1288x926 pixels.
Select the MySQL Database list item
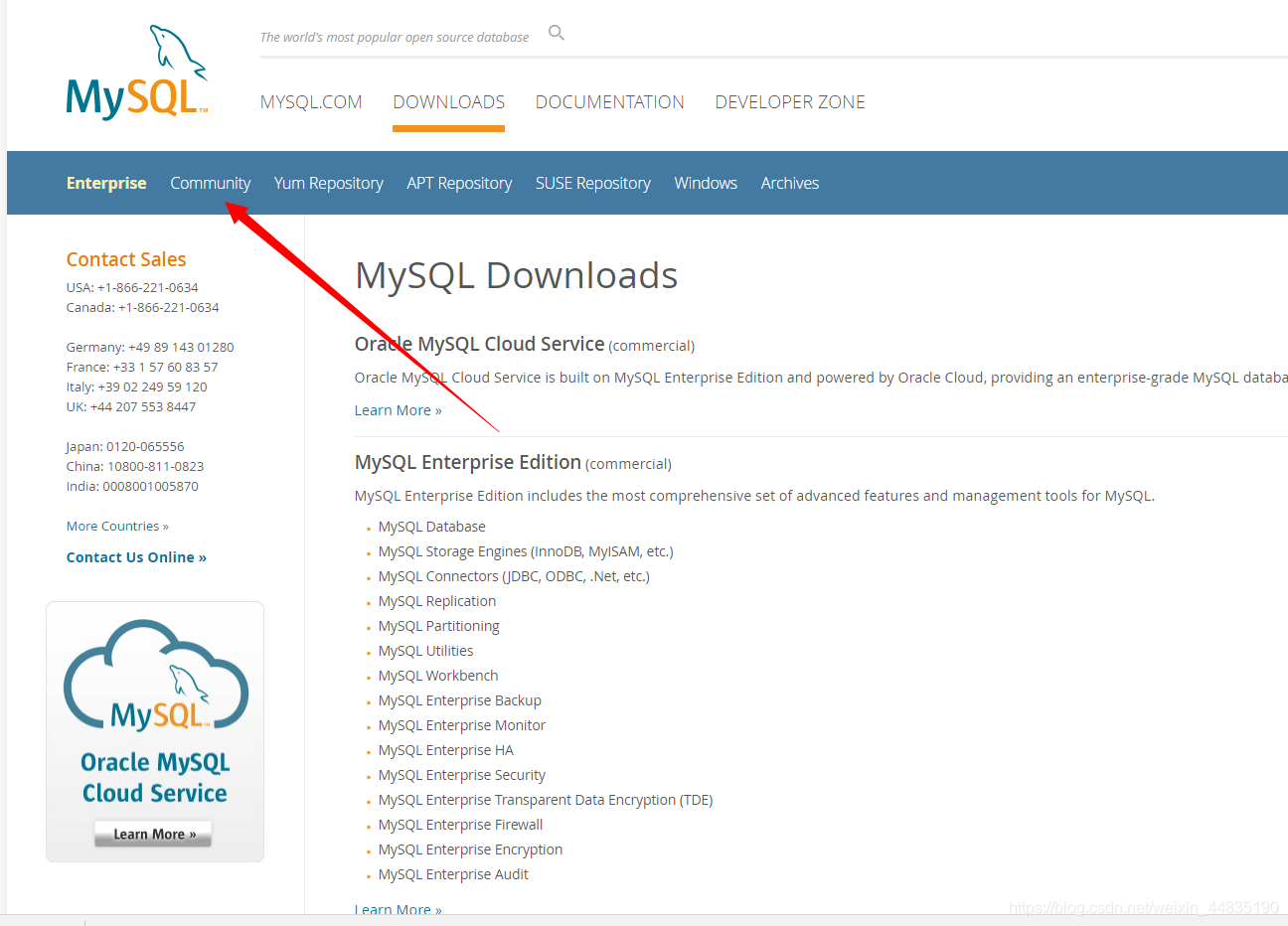click(x=431, y=527)
